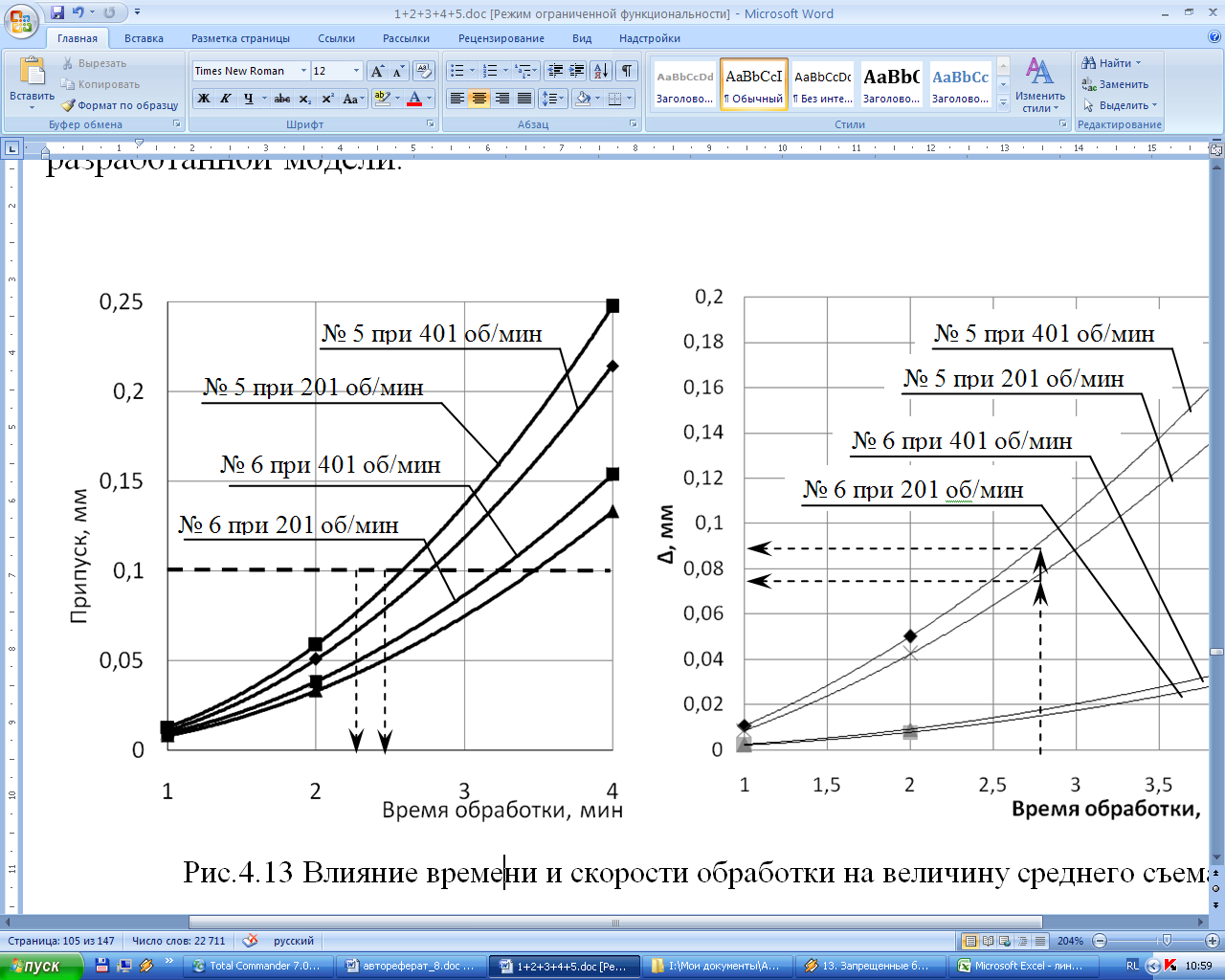Justify paragraph text
Screen dimensions: 1225x980
[x=523, y=99]
